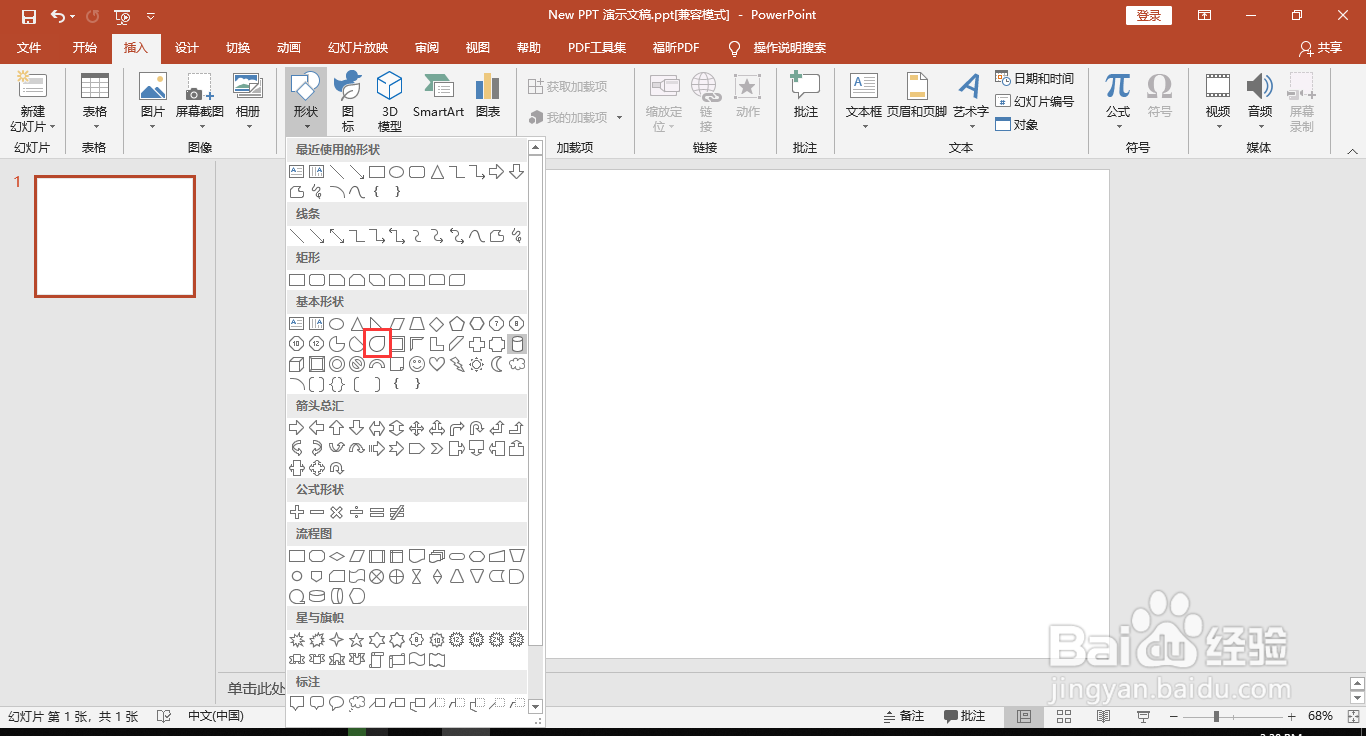1366x736 pixels.
Task: Toggle the Notes pane in the status bar
Action: [904, 716]
